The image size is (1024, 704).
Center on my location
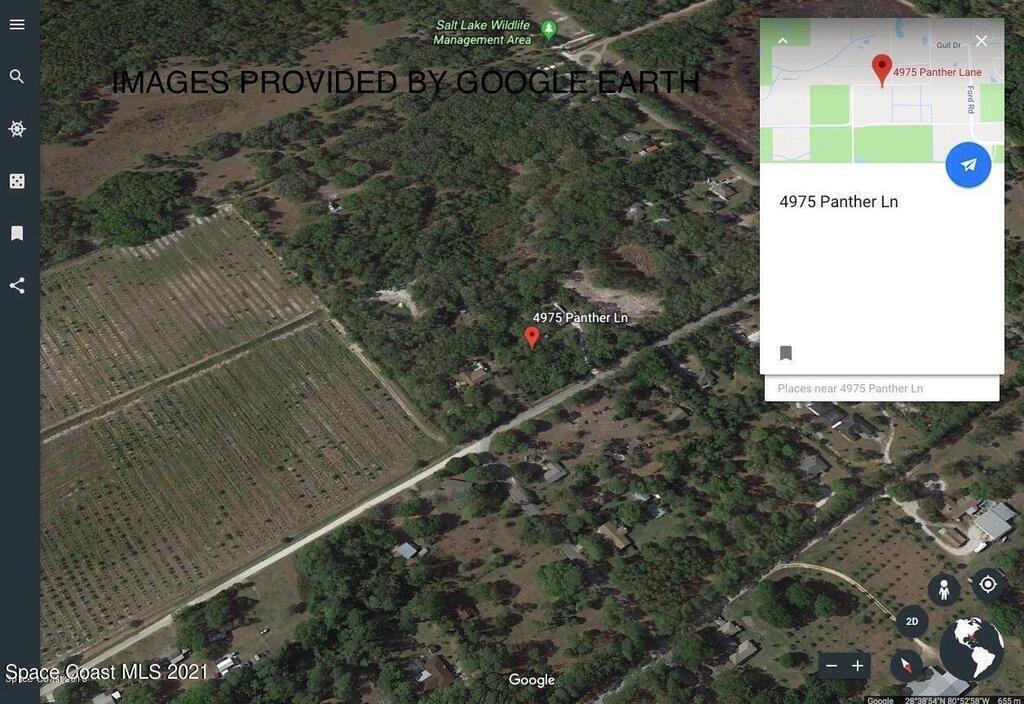point(987,583)
